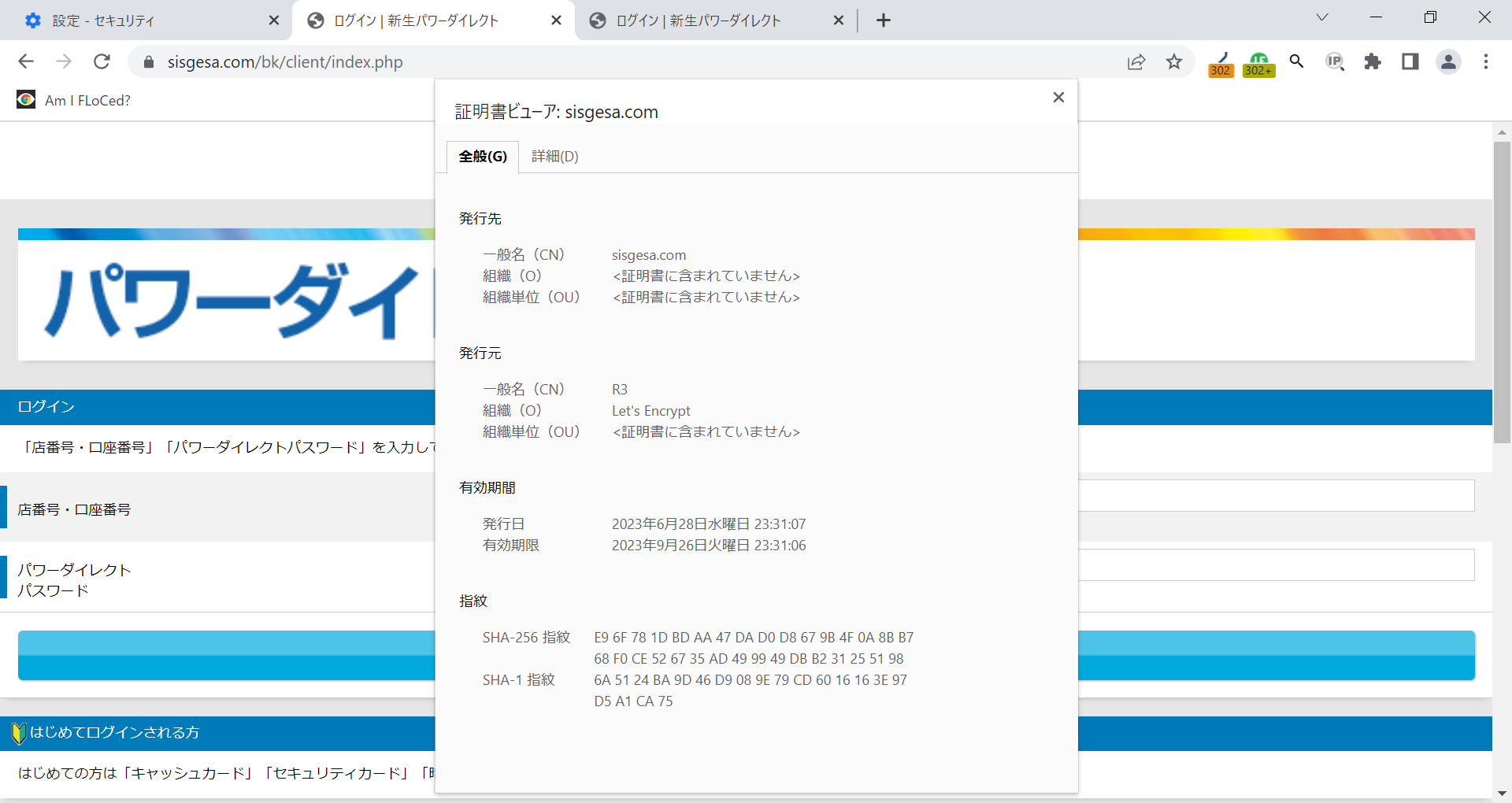Image resolution: width=1512 pixels, height=803 pixels.
Task: Toggle the browser side panel
Action: [1410, 61]
